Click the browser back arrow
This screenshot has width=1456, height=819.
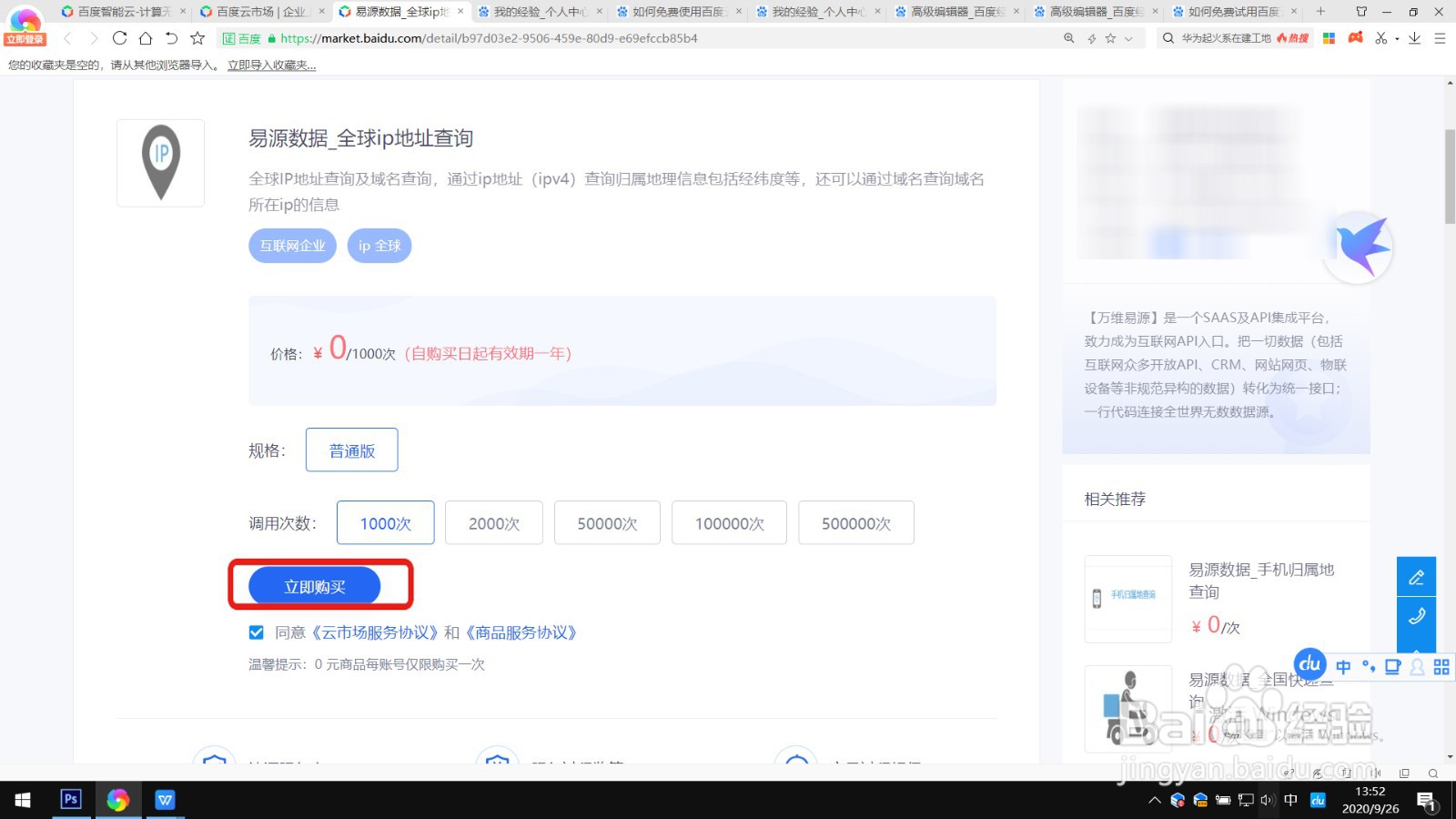point(67,38)
